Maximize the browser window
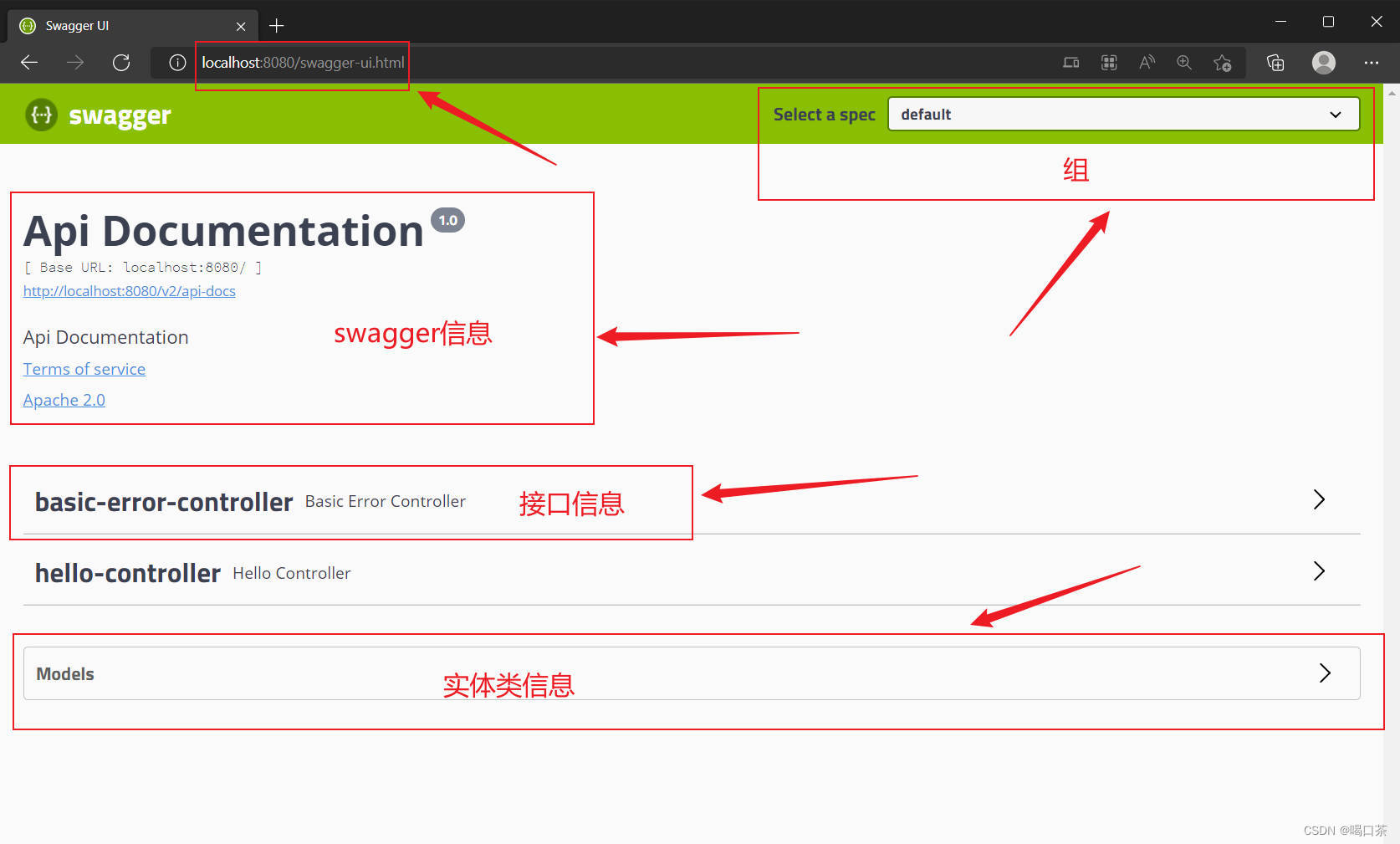1400x844 pixels. tap(1328, 22)
